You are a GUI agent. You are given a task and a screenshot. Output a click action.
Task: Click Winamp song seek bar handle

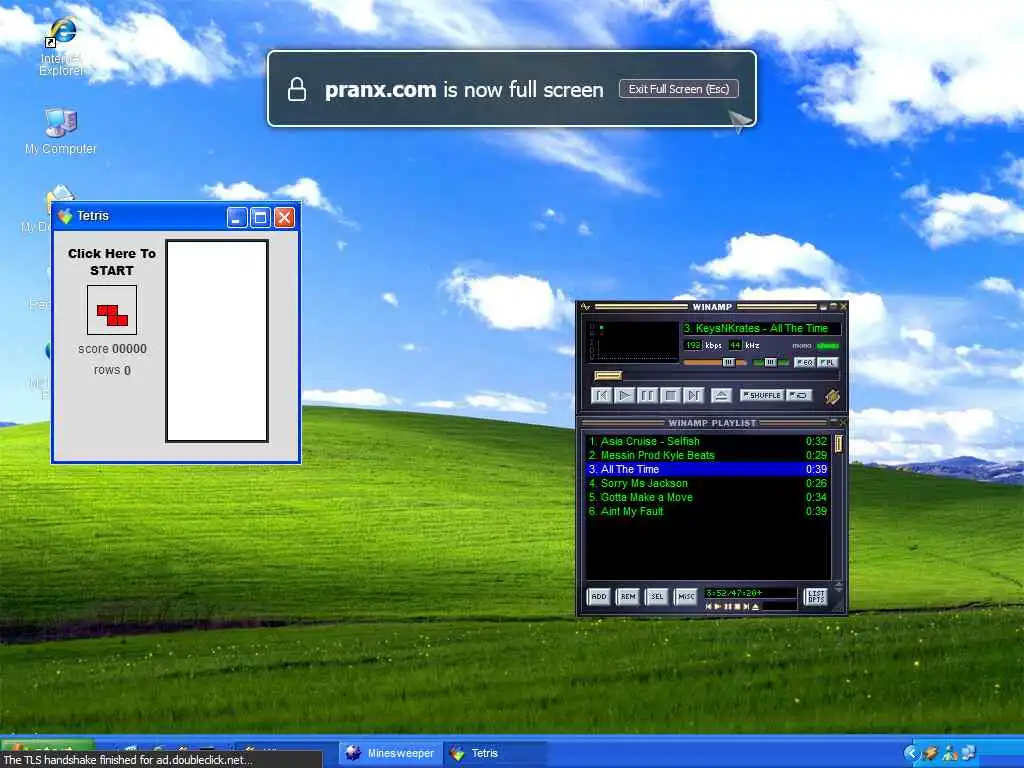608,376
